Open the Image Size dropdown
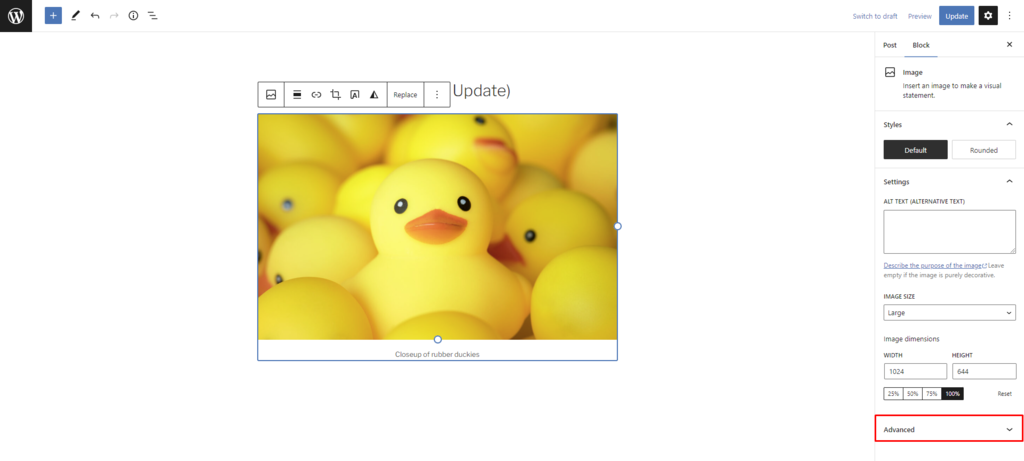Viewport: 1024px width, 461px height. [x=949, y=313]
